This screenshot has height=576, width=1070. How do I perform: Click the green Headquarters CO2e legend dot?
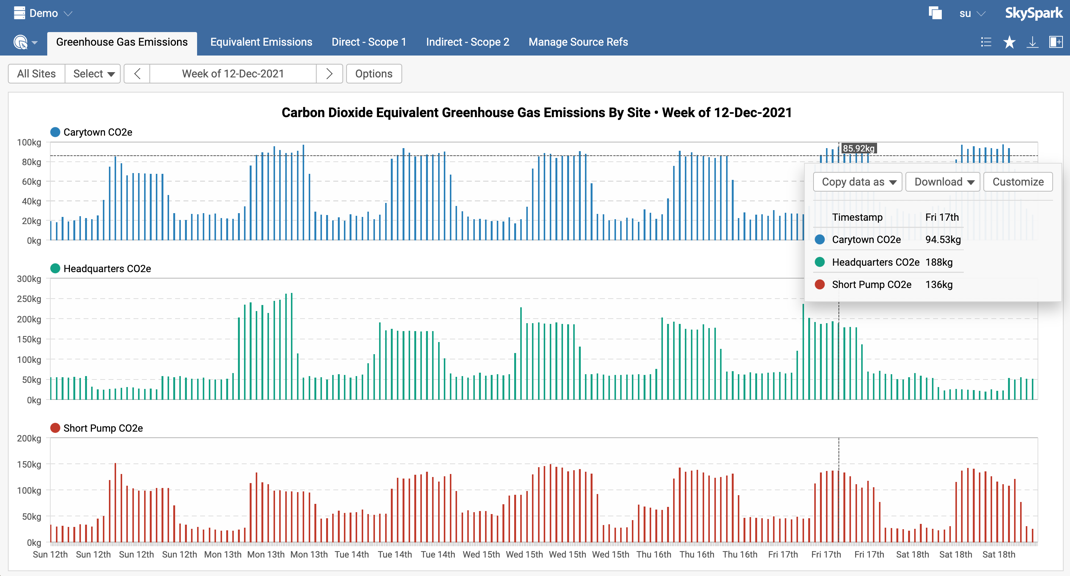coord(55,268)
